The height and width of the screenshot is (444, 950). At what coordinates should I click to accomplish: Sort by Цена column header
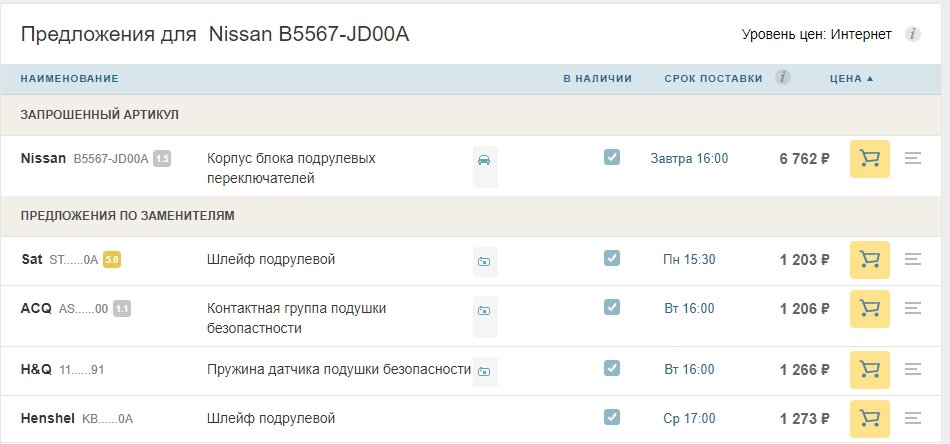click(x=851, y=79)
